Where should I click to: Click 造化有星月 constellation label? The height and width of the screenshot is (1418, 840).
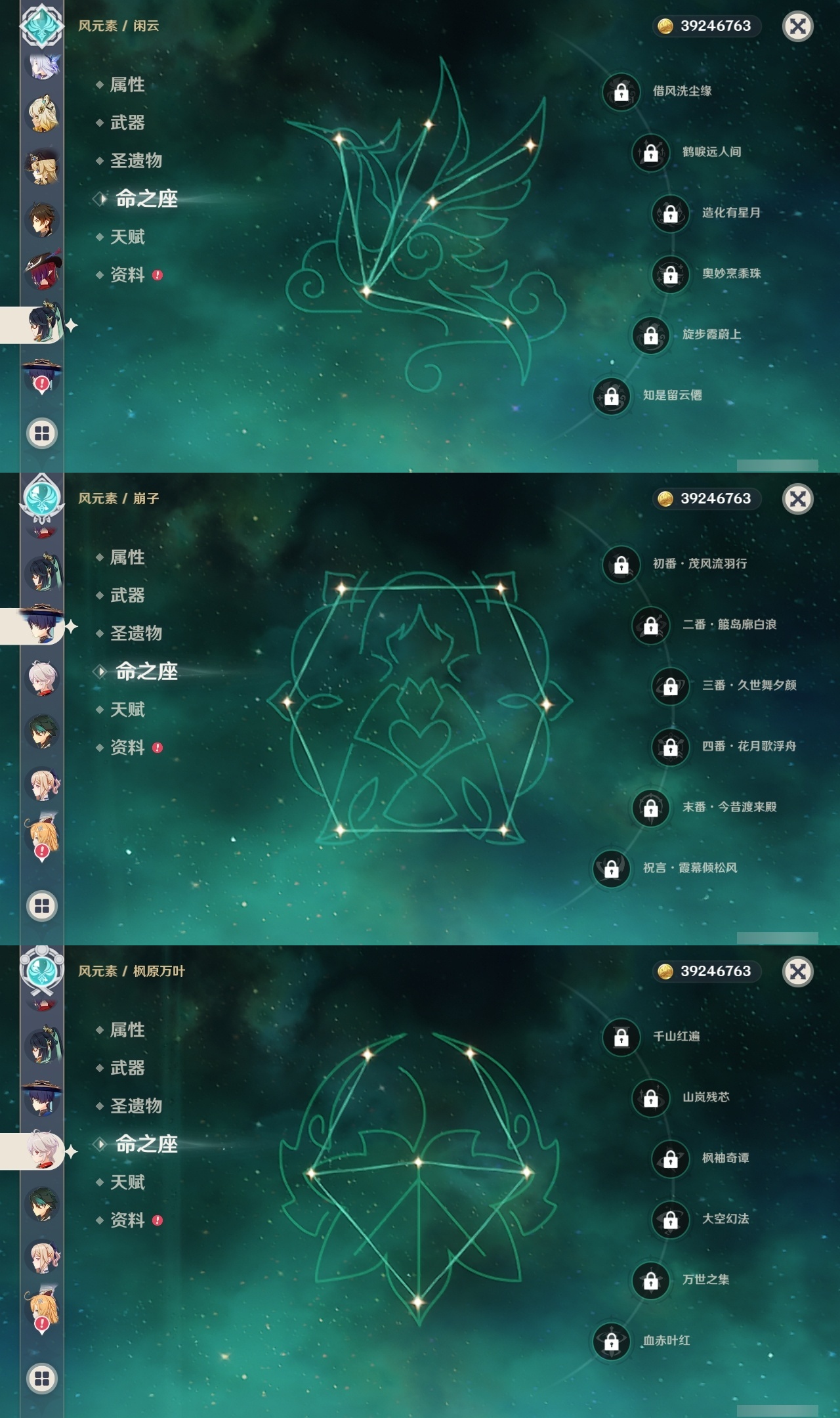pos(731,213)
